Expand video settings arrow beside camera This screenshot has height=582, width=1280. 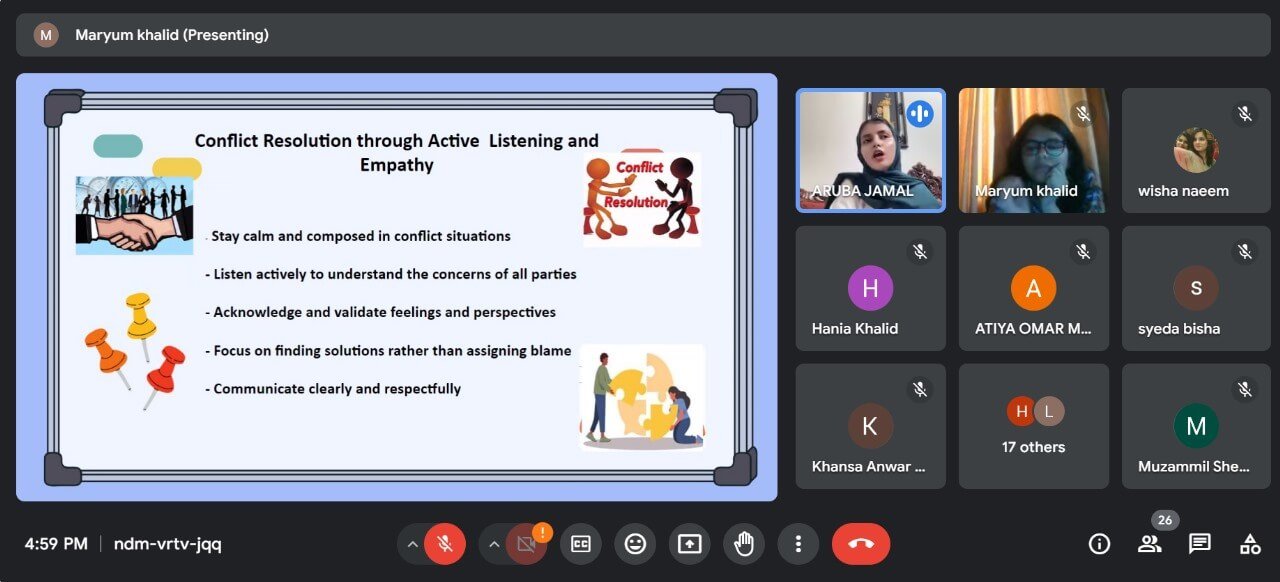[x=493, y=544]
